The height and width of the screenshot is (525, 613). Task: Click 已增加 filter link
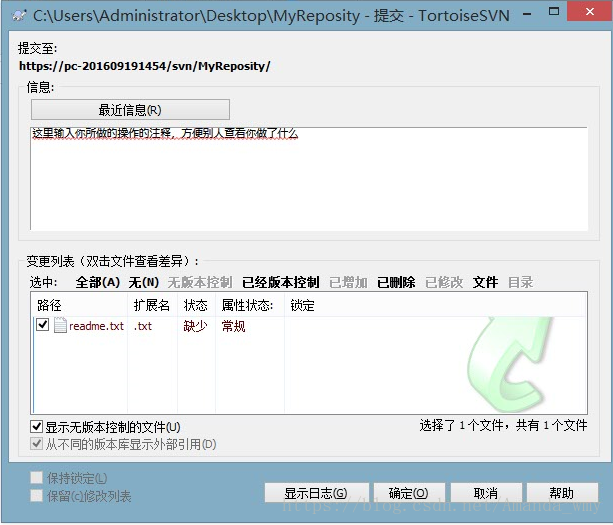[x=348, y=282]
